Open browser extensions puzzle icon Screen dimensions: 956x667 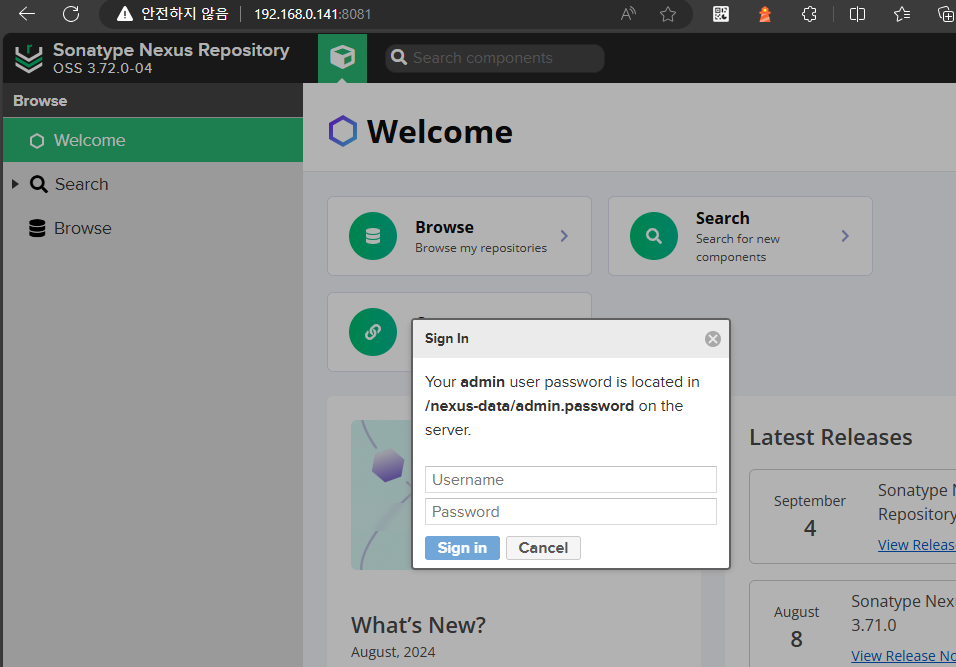[x=809, y=14]
